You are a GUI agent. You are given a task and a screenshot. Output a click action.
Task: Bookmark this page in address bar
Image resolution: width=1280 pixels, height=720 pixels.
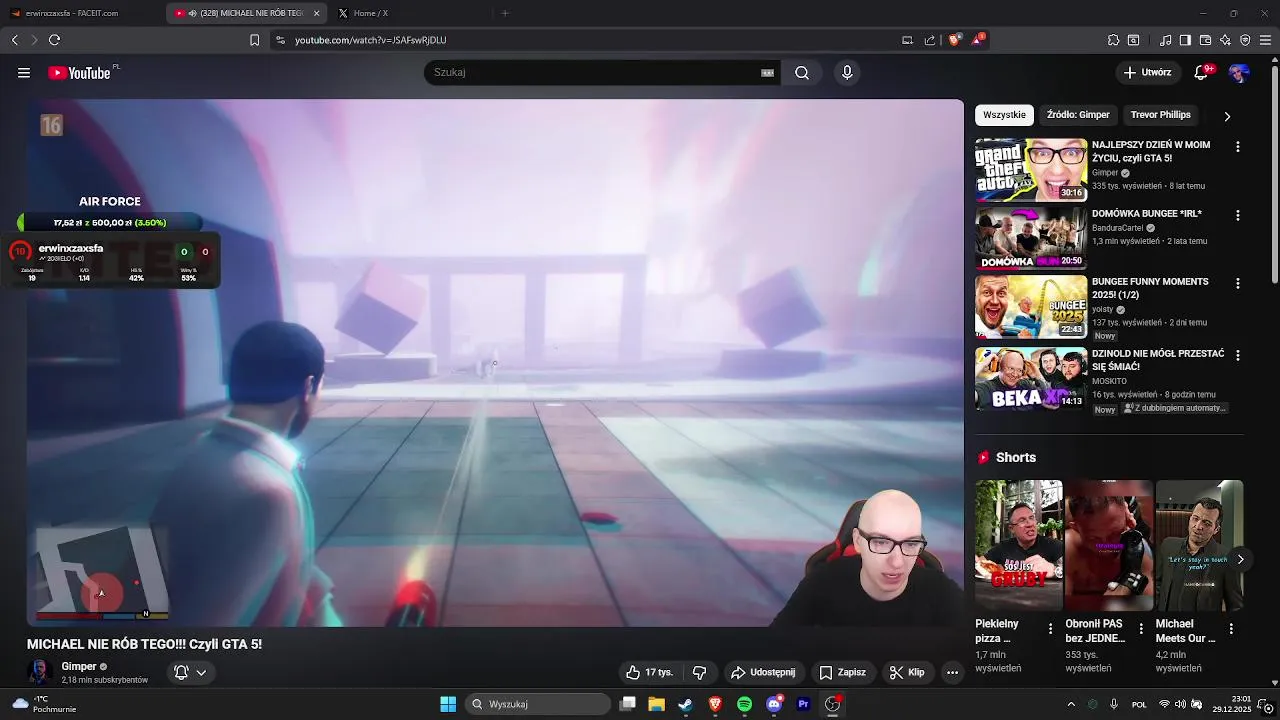click(x=254, y=40)
